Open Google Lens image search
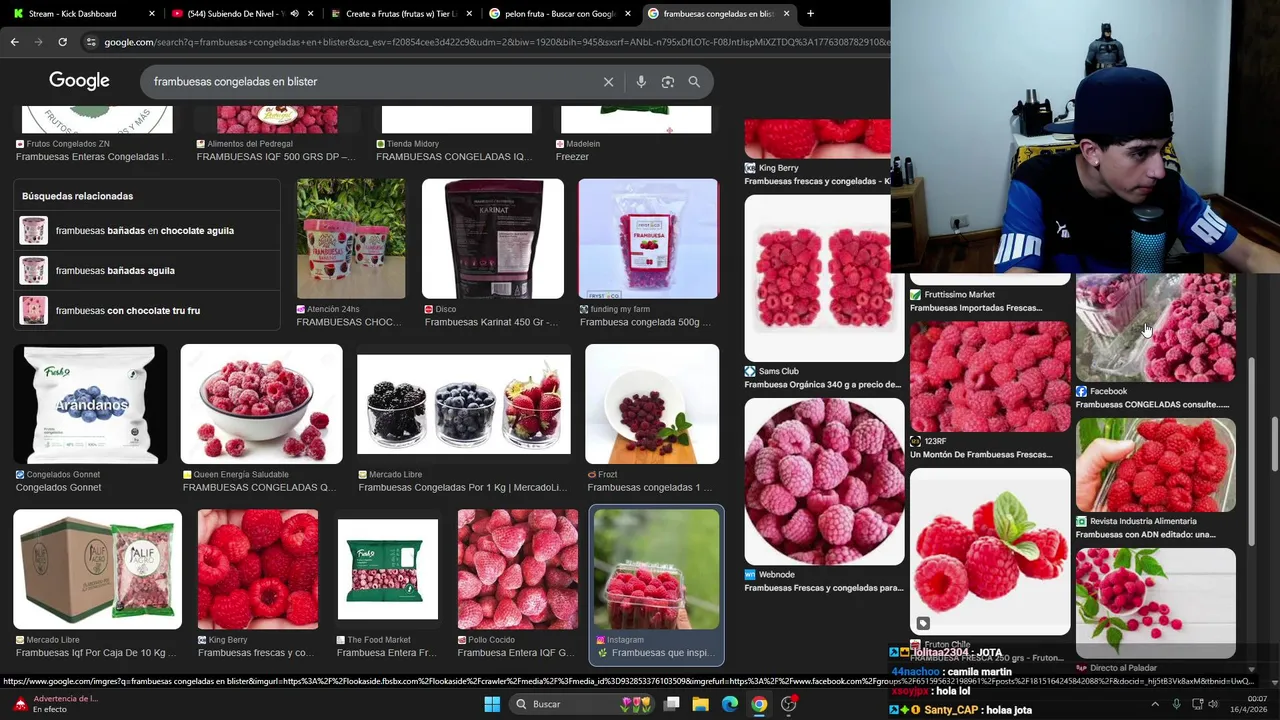This screenshot has width=1280, height=720. pos(668,82)
